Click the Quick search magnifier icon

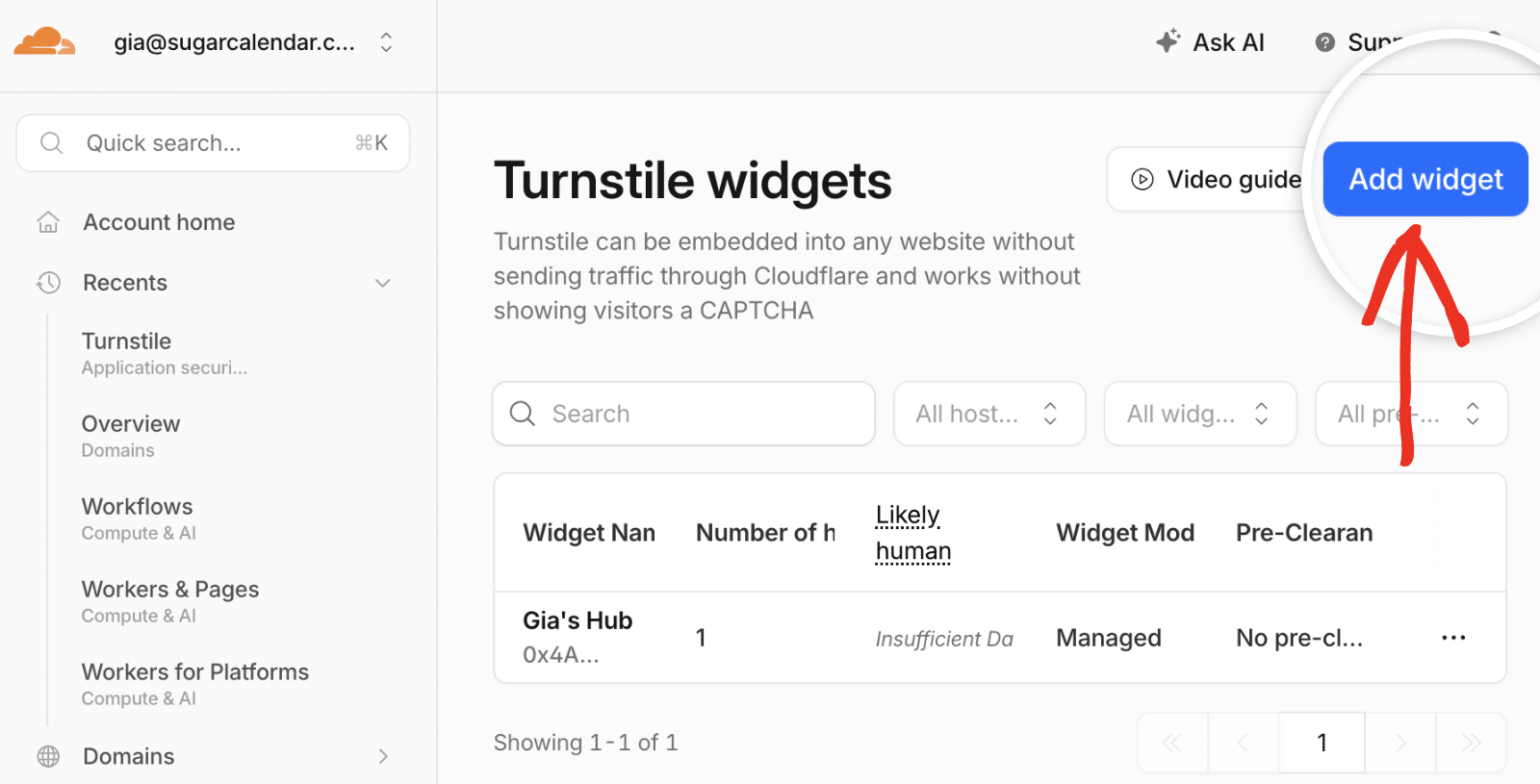(x=52, y=143)
